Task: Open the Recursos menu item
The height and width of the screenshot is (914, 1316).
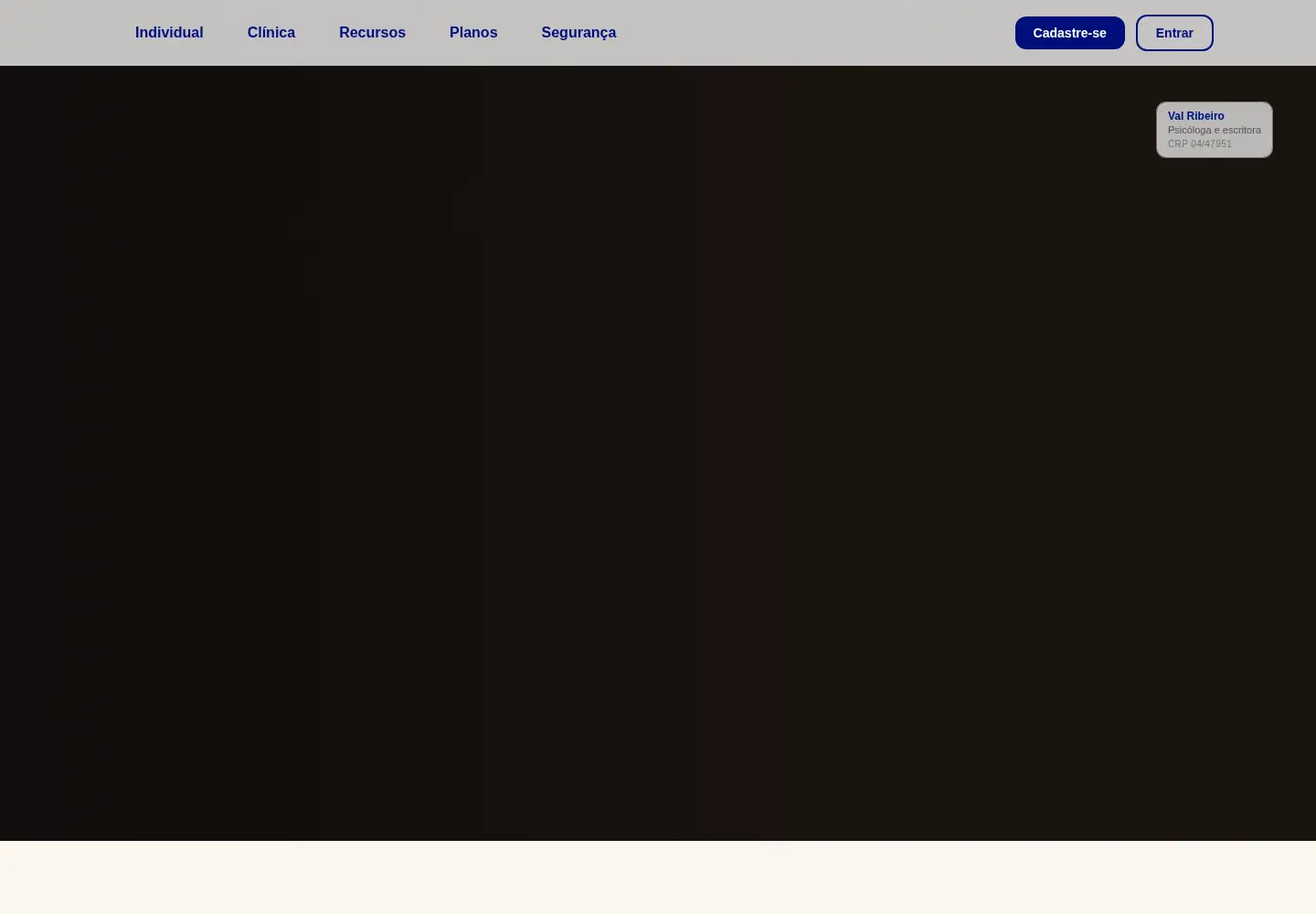Action: [x=372, y=33]
